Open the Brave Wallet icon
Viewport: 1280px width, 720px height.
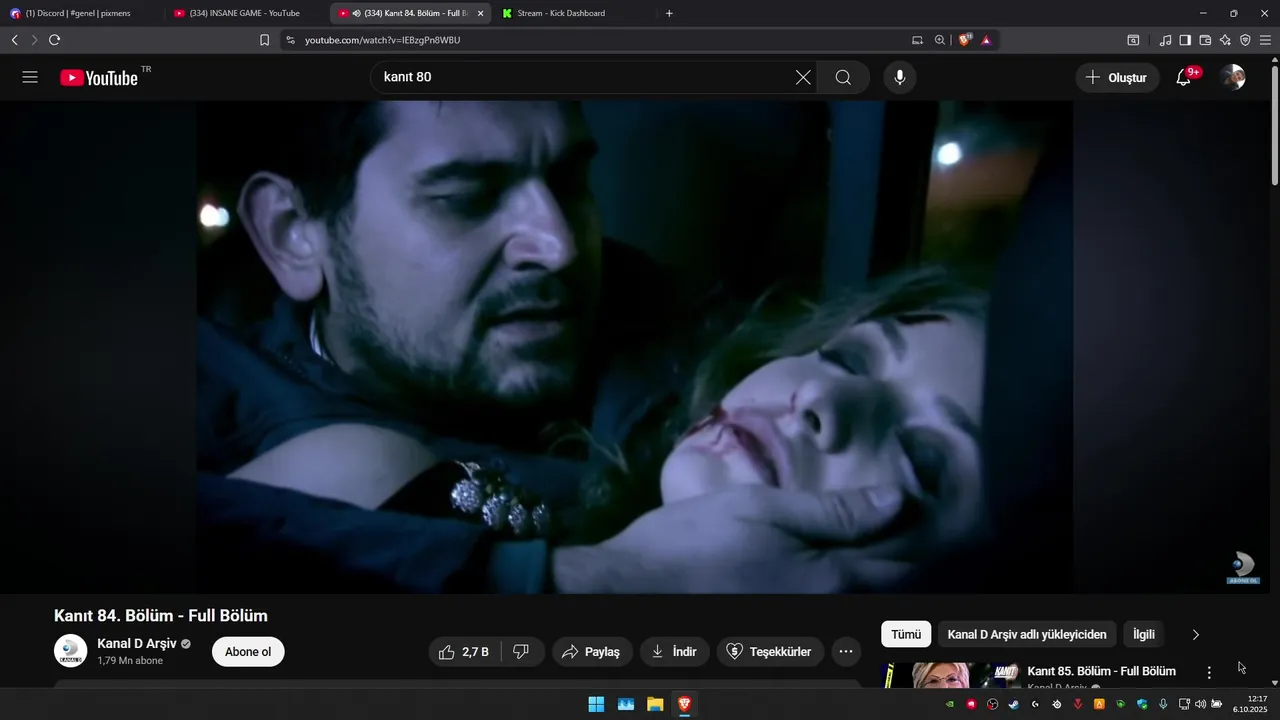(x=1205, y=40)
